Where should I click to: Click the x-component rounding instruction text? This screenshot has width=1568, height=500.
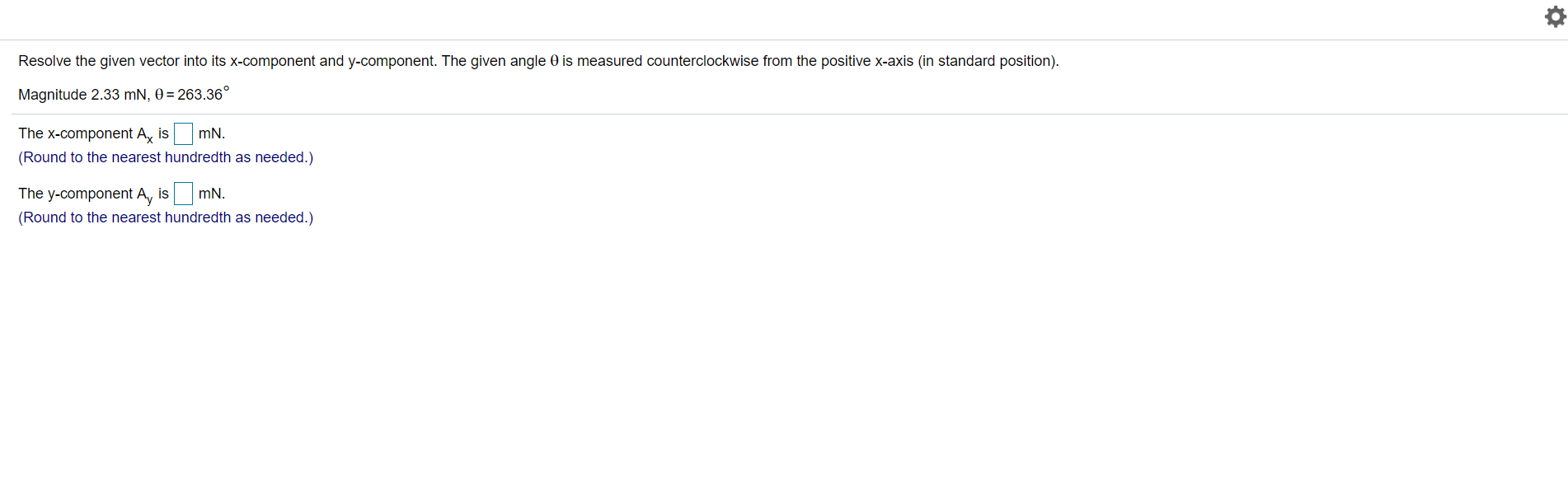point(165,157)
